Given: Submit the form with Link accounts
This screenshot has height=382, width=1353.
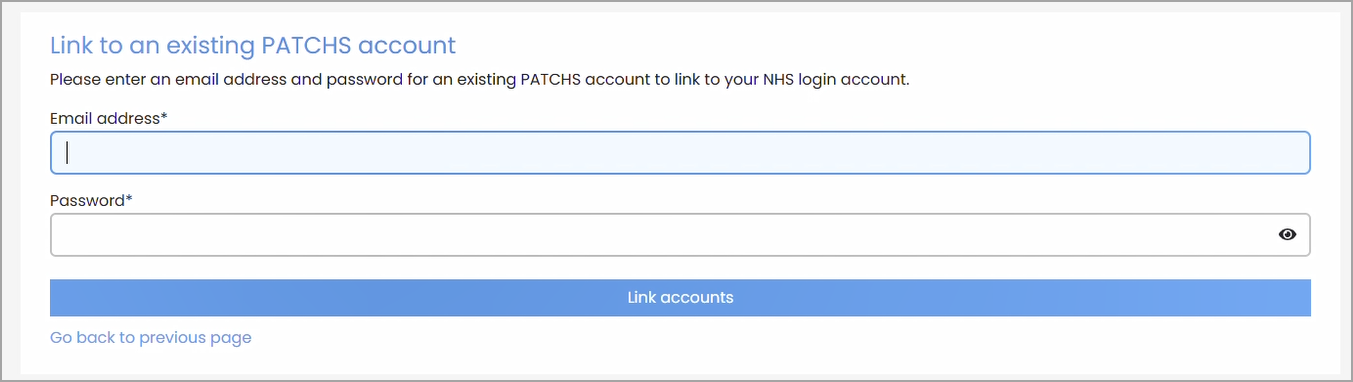Looking at the screenshot, I should click(x=680, y=297).
